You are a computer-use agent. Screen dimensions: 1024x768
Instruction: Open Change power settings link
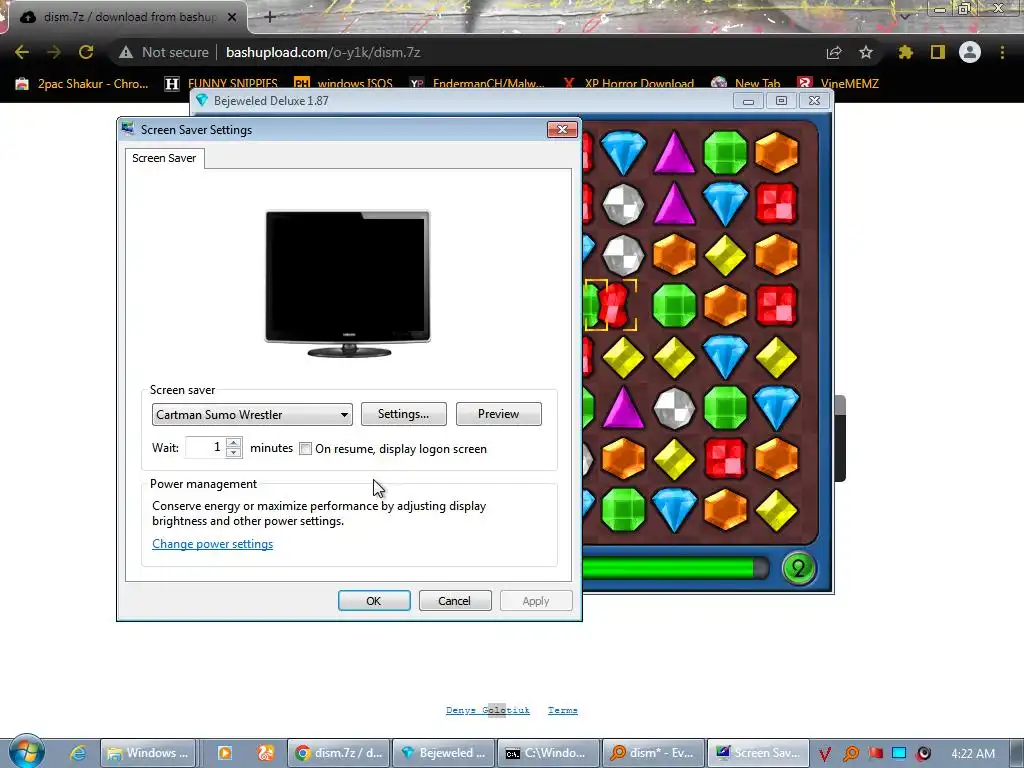(212, 544)
